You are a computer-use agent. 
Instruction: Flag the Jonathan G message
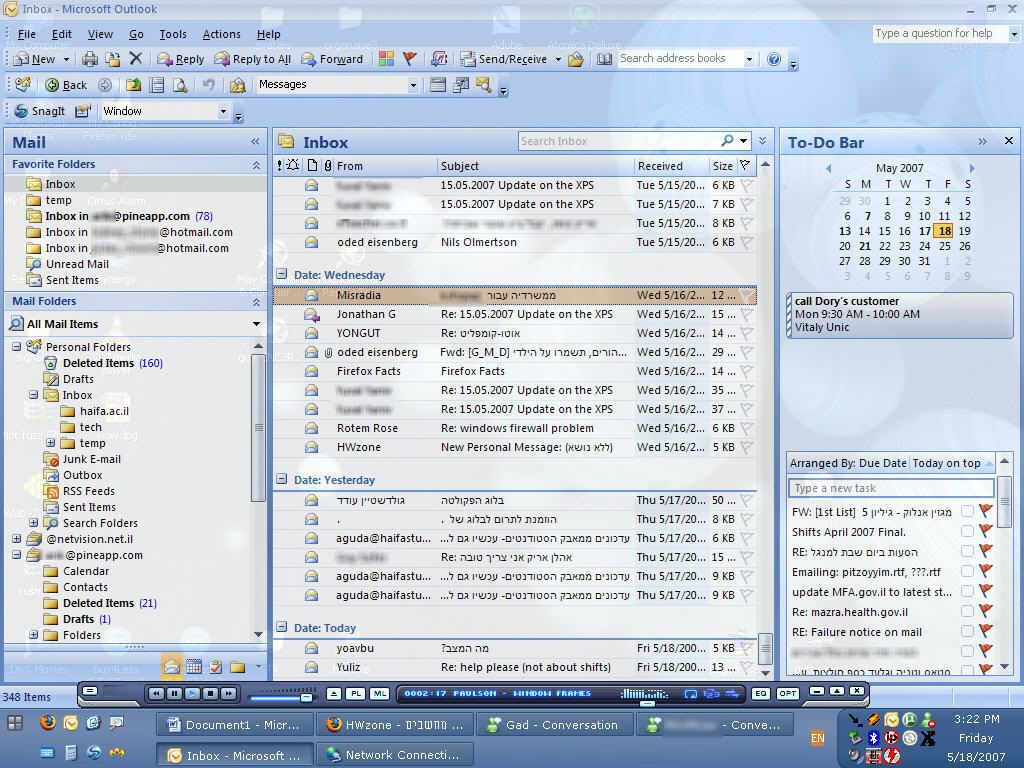pyautogui.click(x=746, y=315)
